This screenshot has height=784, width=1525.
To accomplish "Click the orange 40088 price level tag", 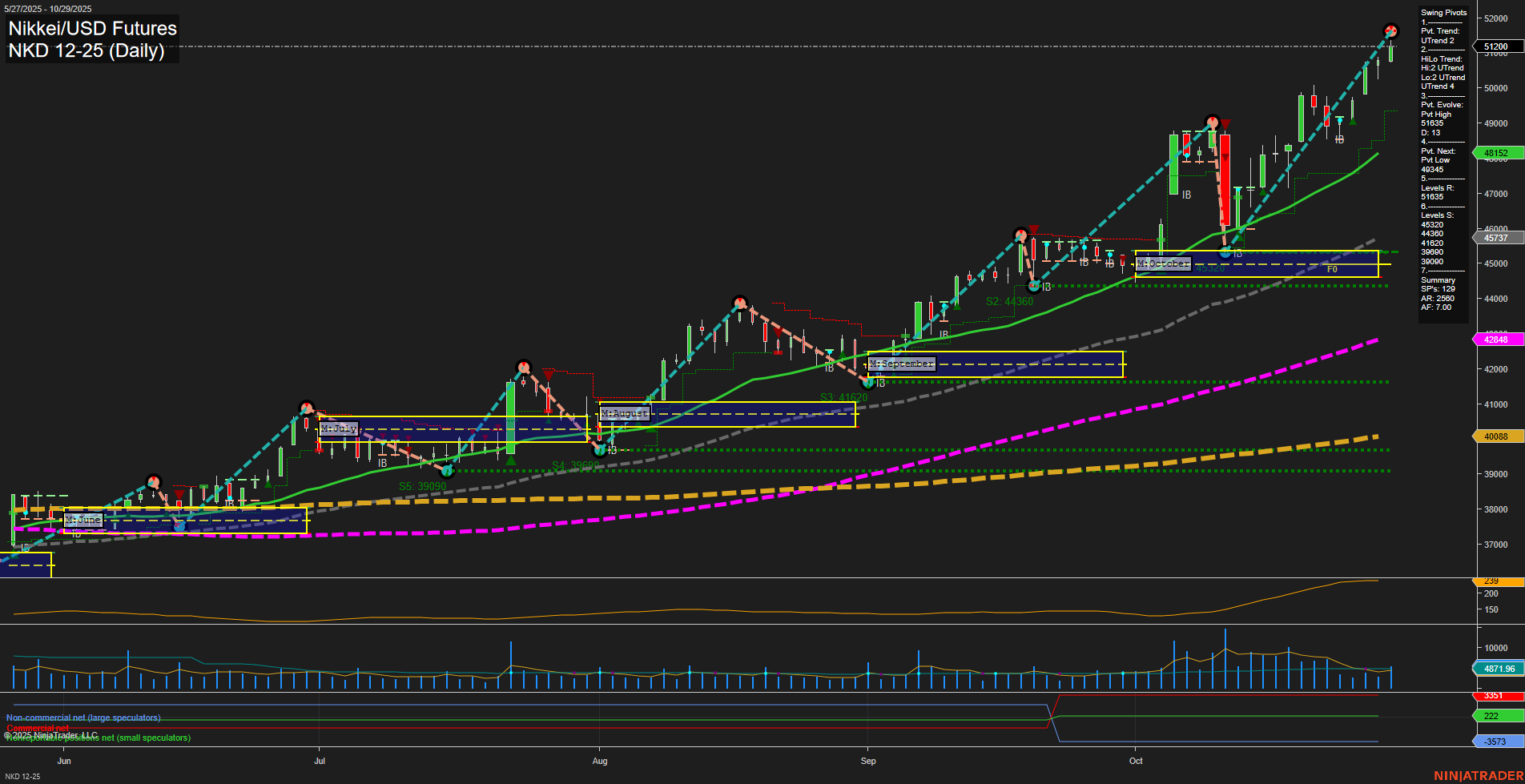I will 1497,436.
